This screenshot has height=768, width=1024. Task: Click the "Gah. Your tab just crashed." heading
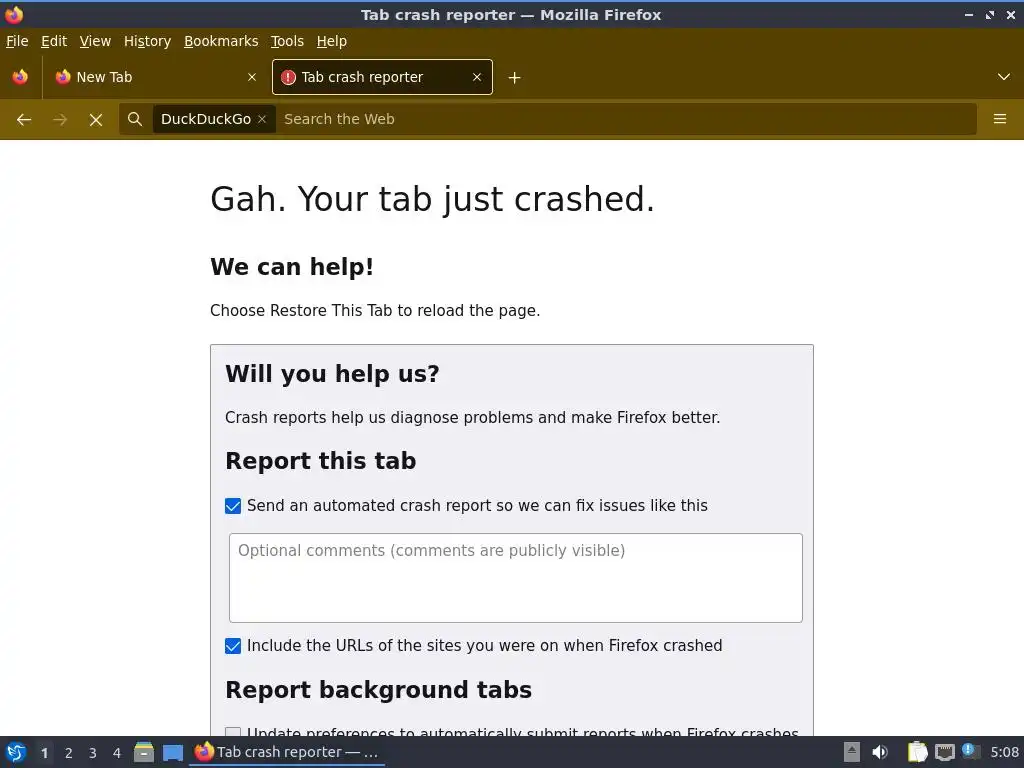click(x=432, y=199)
